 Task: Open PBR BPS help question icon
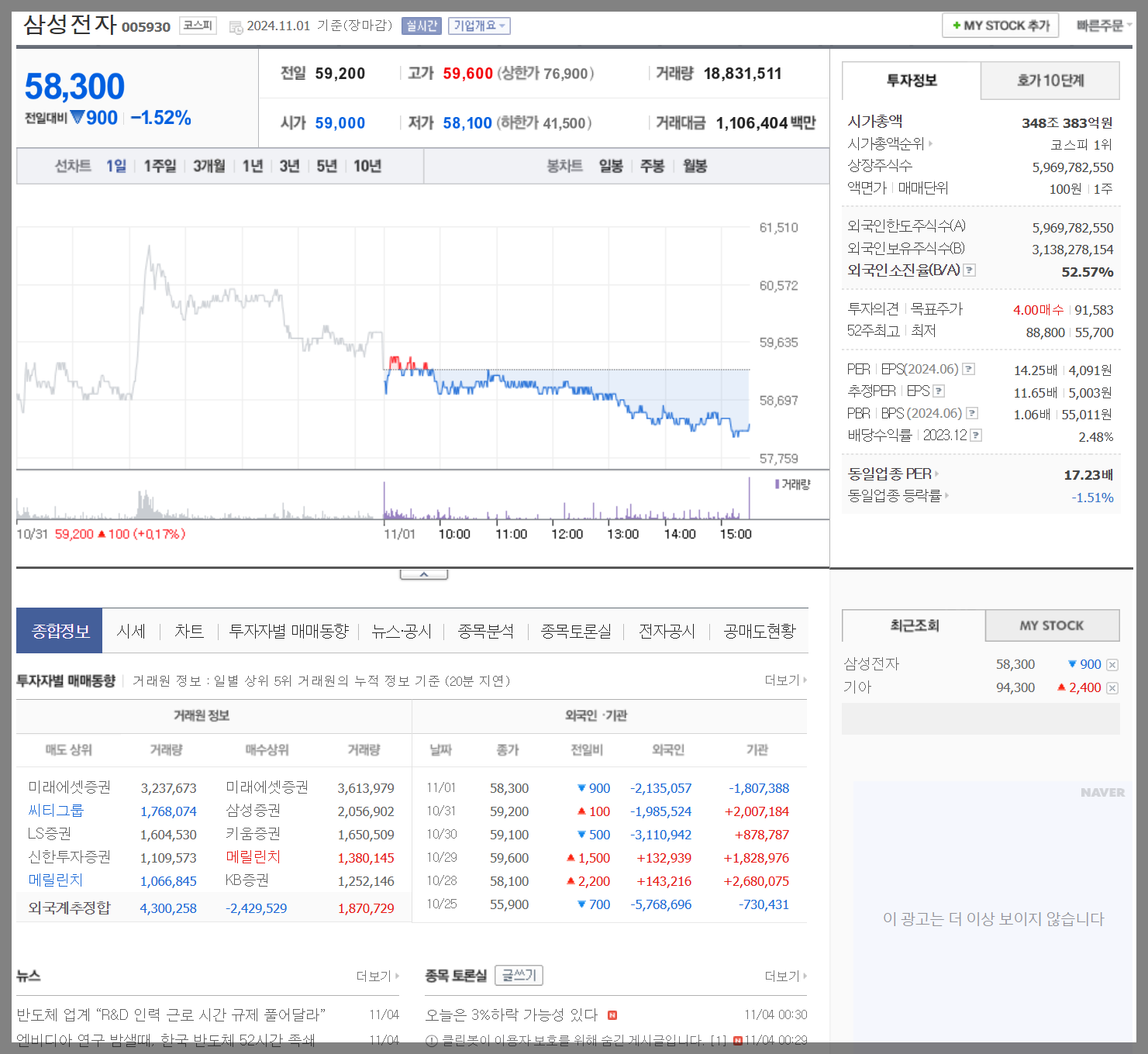(x=972, y=414)
